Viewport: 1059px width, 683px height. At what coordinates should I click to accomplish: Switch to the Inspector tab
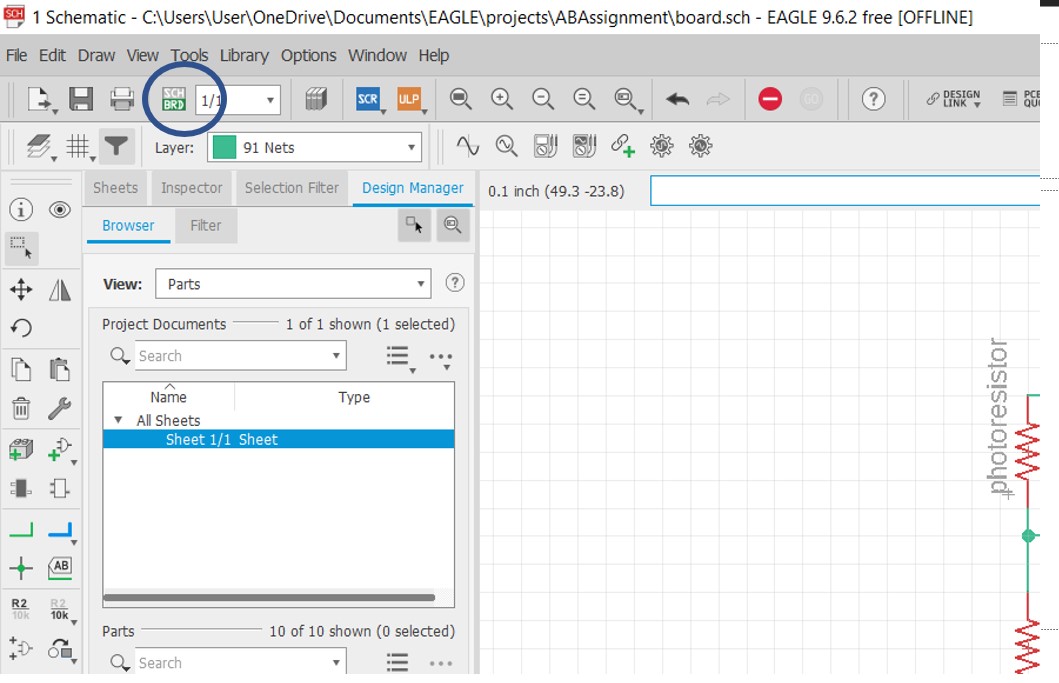(191, 188)
